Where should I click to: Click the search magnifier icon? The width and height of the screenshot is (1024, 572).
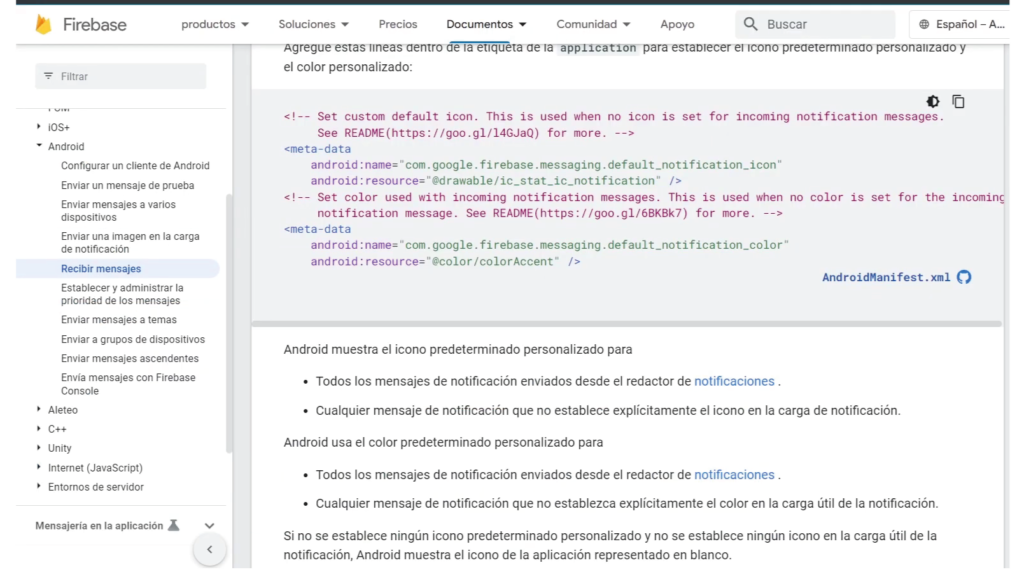pyautogui.click(x=750, y=24)
